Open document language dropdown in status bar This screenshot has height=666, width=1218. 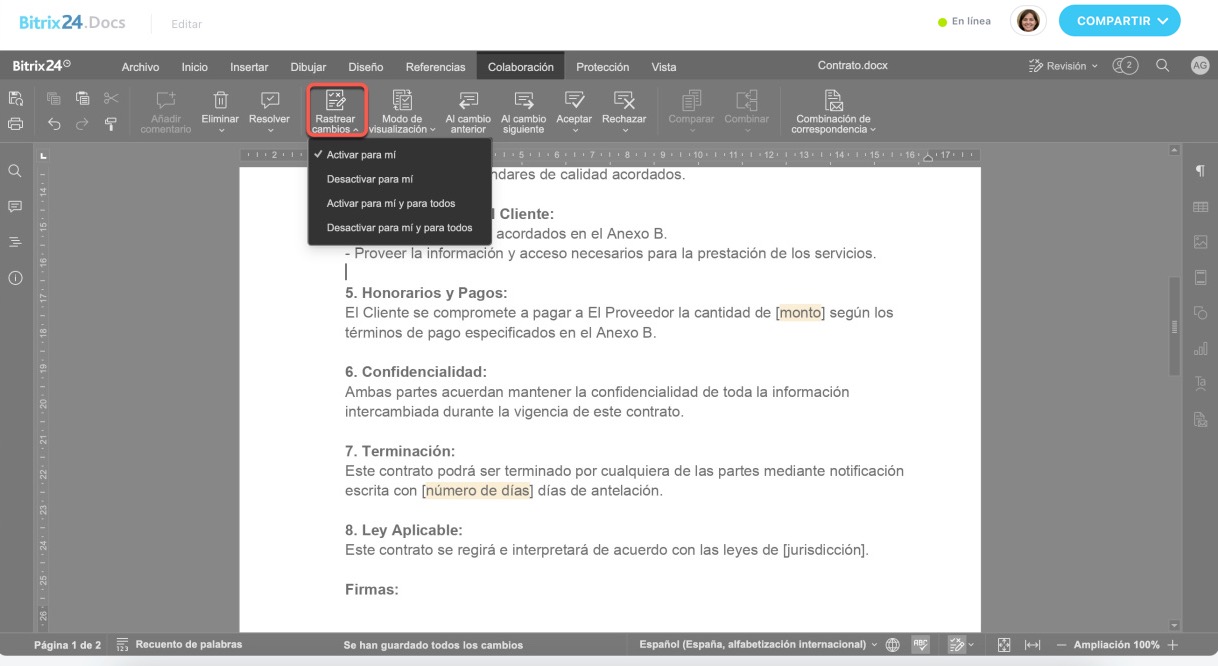click(758, 645)
